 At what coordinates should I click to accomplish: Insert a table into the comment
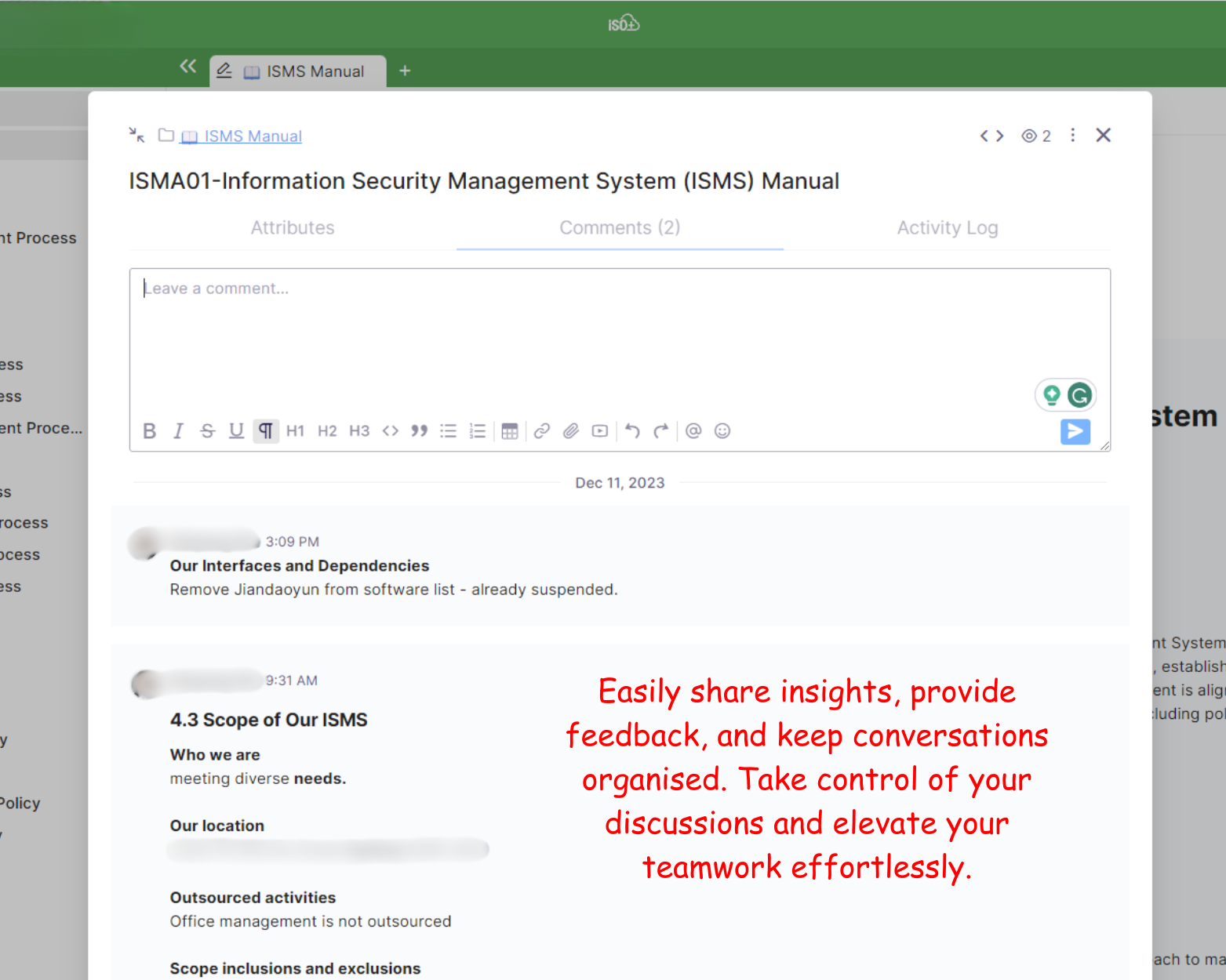(510, 431)
